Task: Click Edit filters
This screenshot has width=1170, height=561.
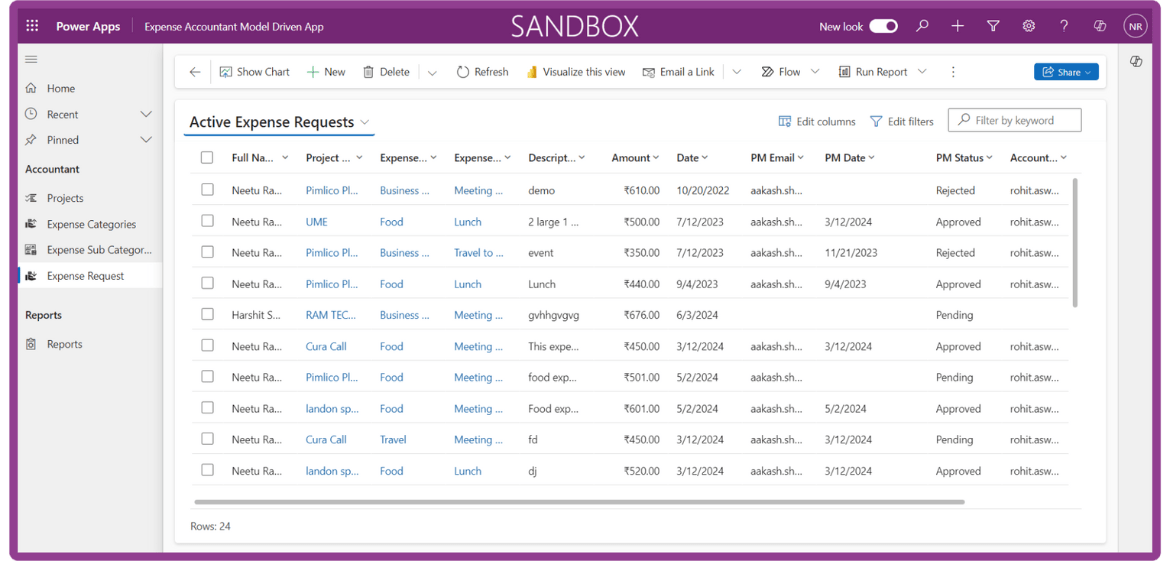Action: click(x=901, y=121)
